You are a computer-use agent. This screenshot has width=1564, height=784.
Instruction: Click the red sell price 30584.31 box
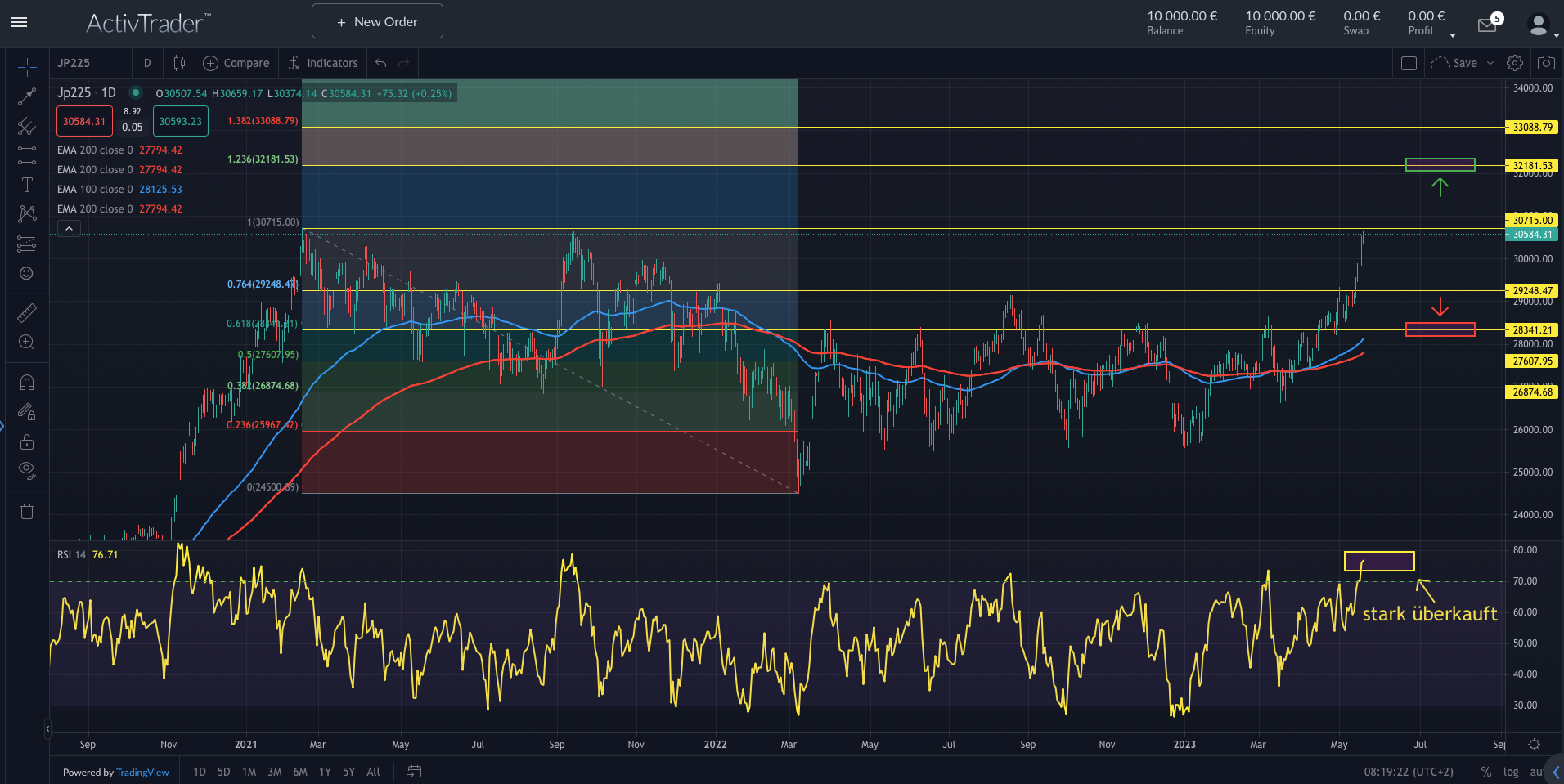click(84, 122)
